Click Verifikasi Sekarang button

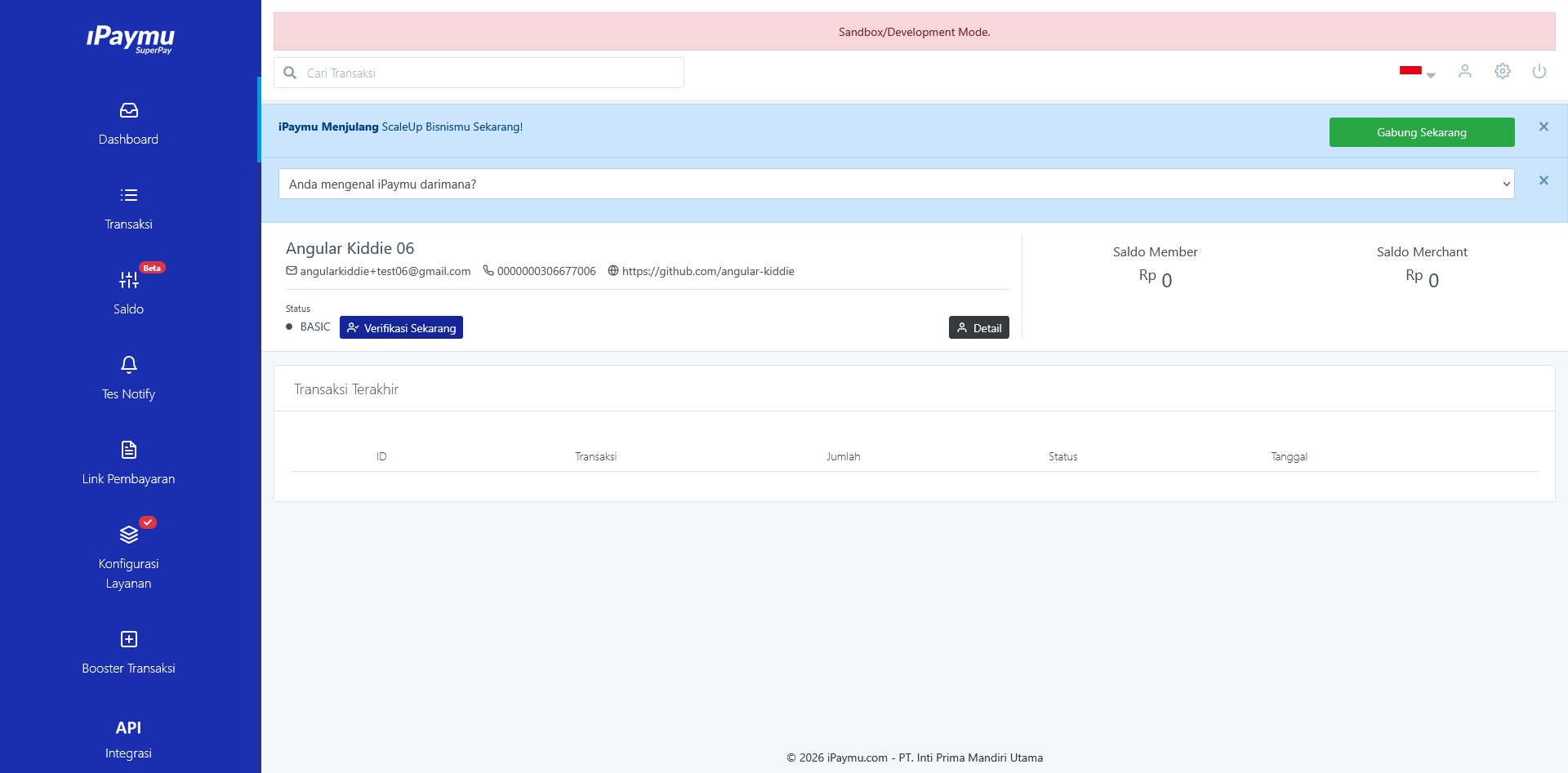[401, 327]
